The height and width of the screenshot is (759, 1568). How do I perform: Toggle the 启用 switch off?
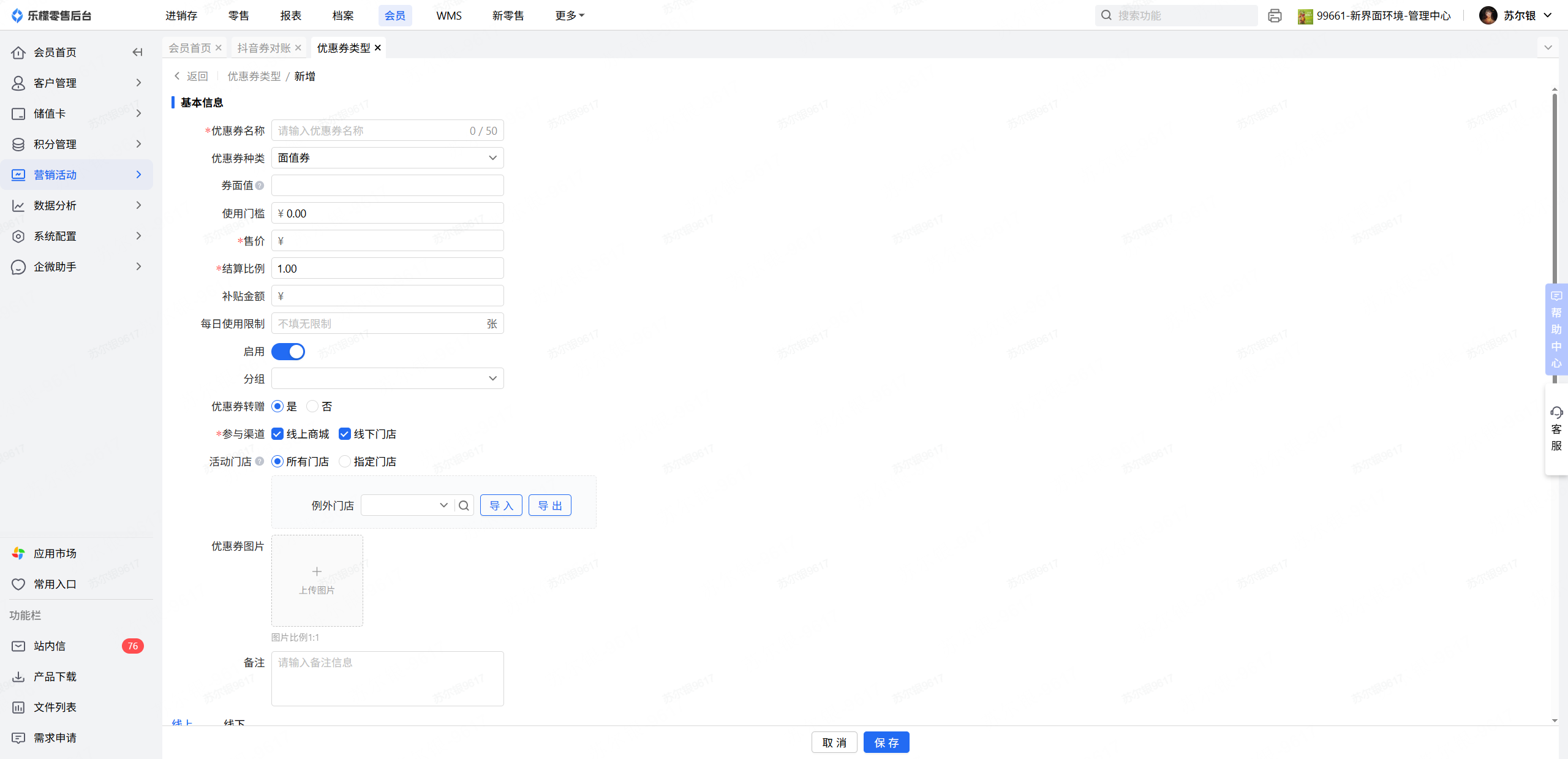coord(288,352)
